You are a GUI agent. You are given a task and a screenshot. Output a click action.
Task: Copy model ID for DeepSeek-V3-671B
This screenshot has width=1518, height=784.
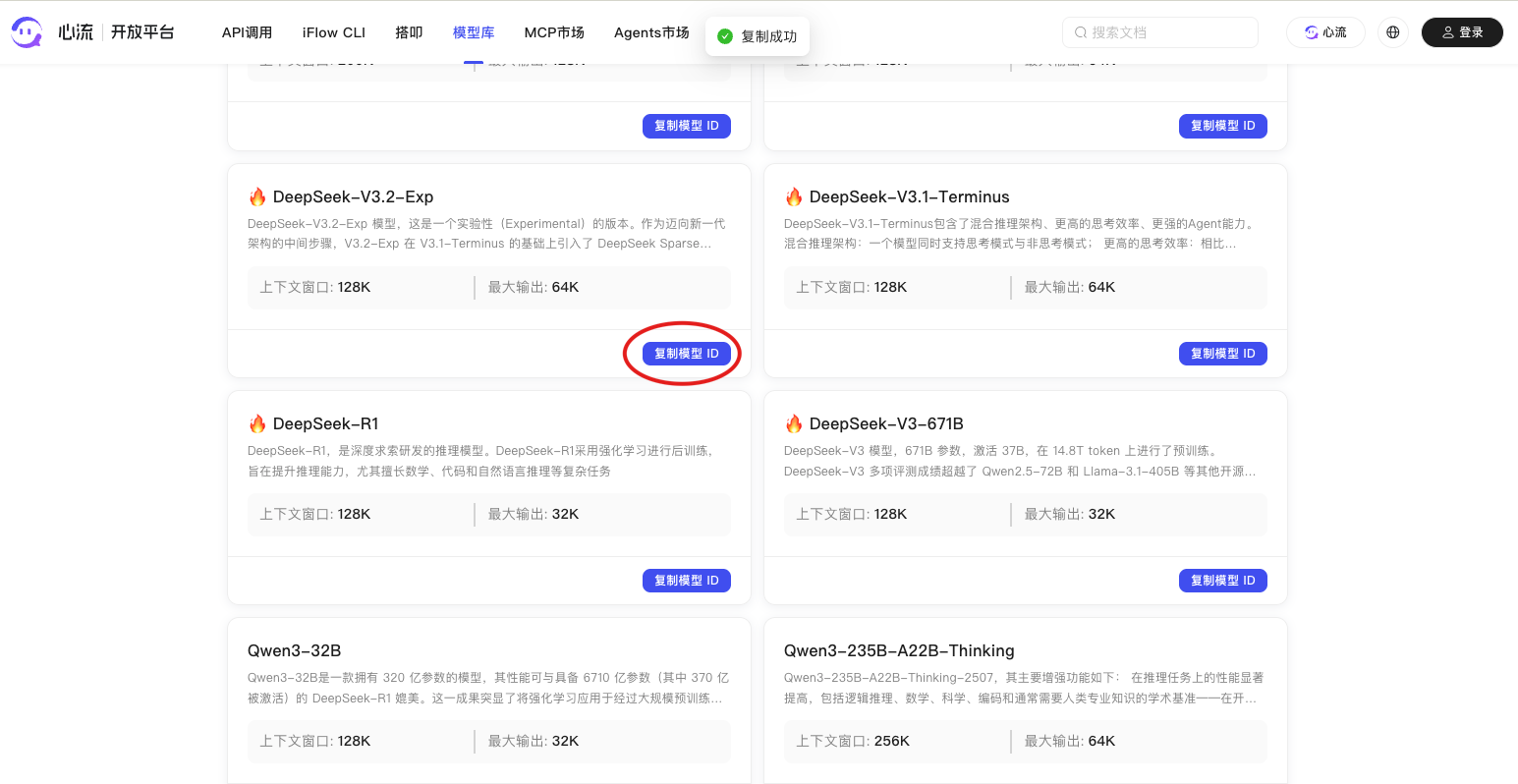point(1223,581)
